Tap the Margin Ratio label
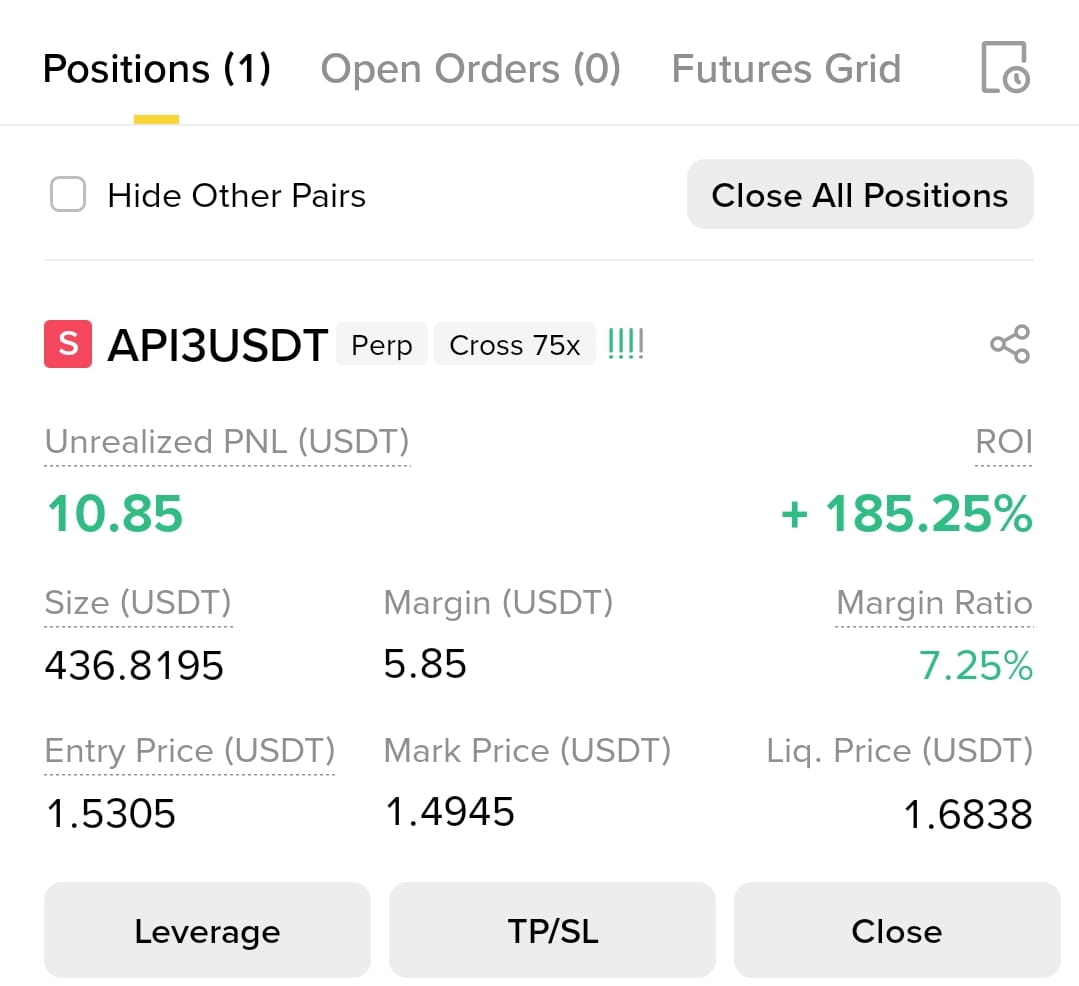1079x986 pixels. [934, 603]
